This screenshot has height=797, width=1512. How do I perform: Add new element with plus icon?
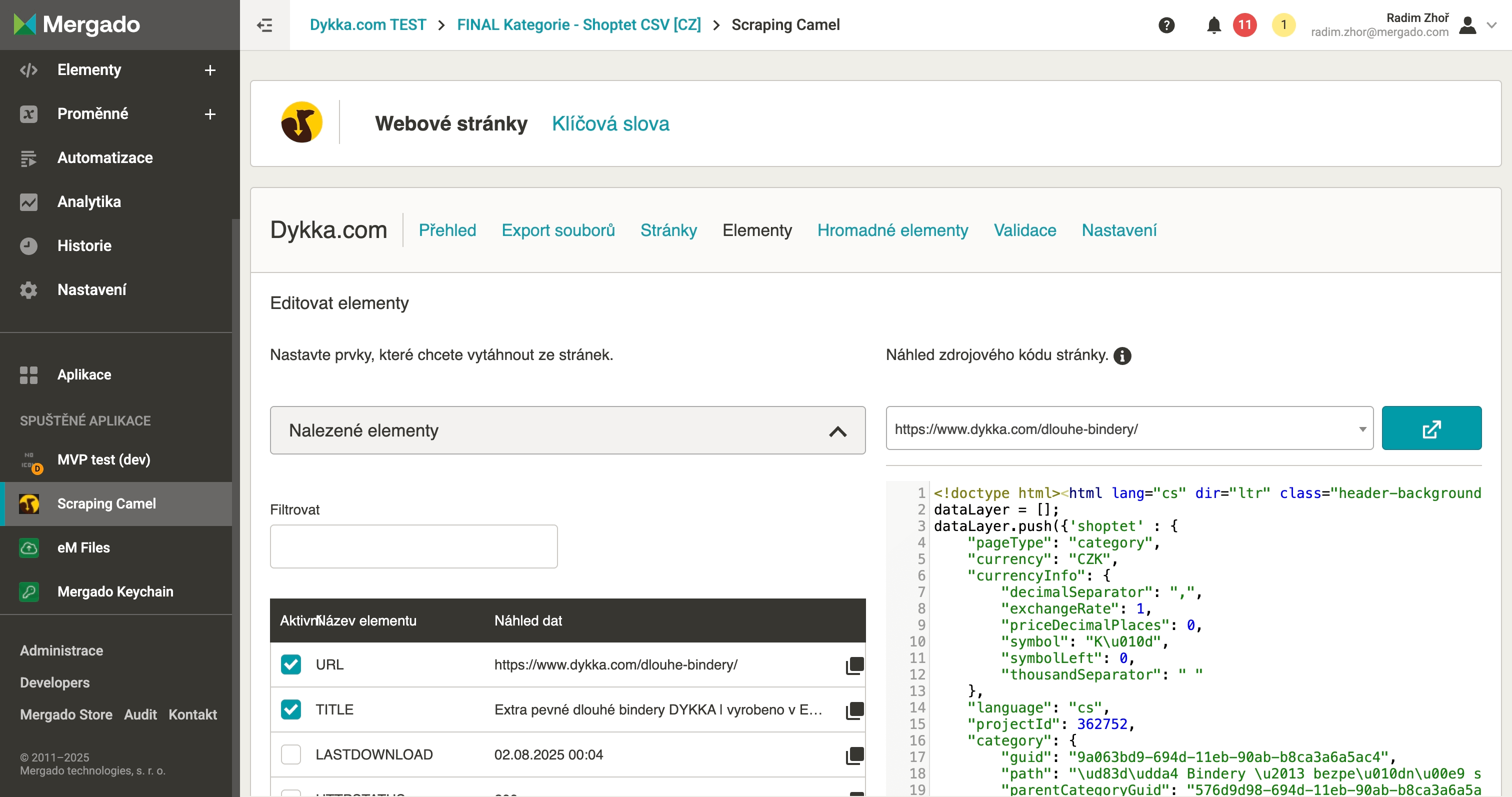210,70
